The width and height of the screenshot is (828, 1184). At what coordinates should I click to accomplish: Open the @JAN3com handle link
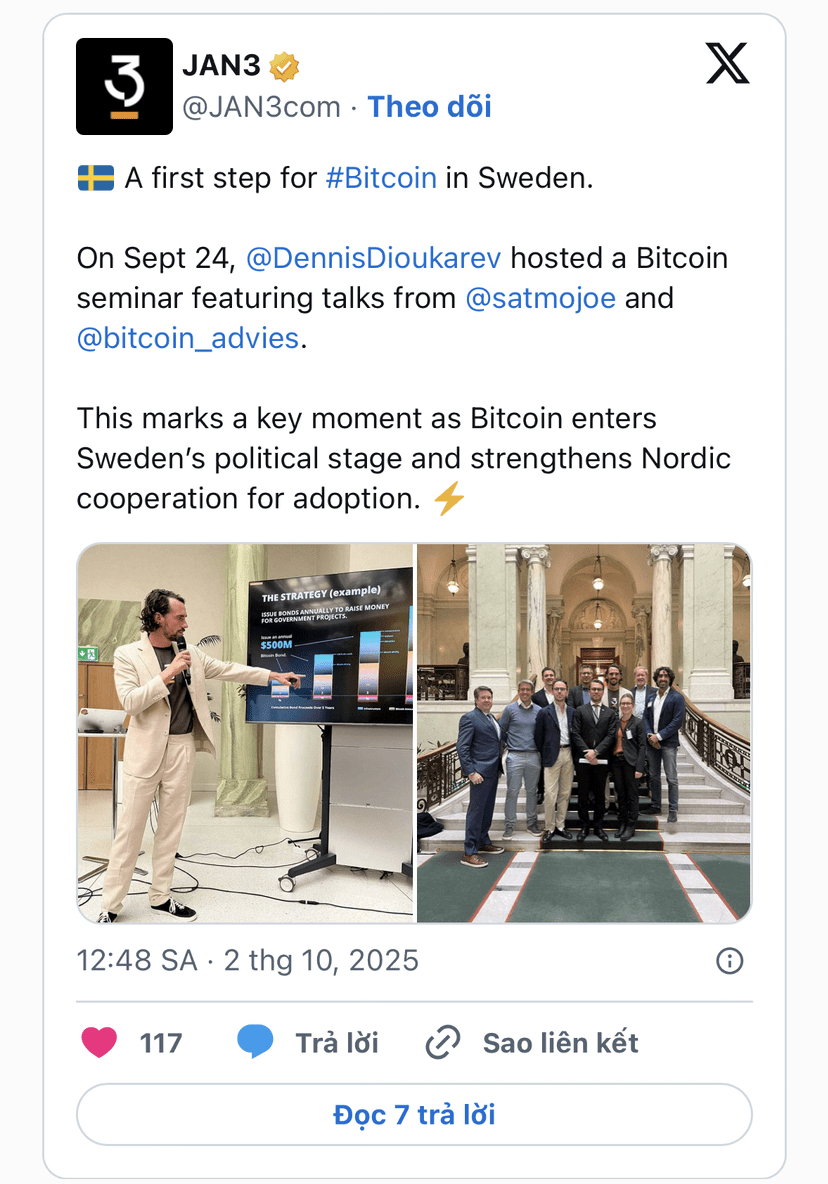point(261,107)
